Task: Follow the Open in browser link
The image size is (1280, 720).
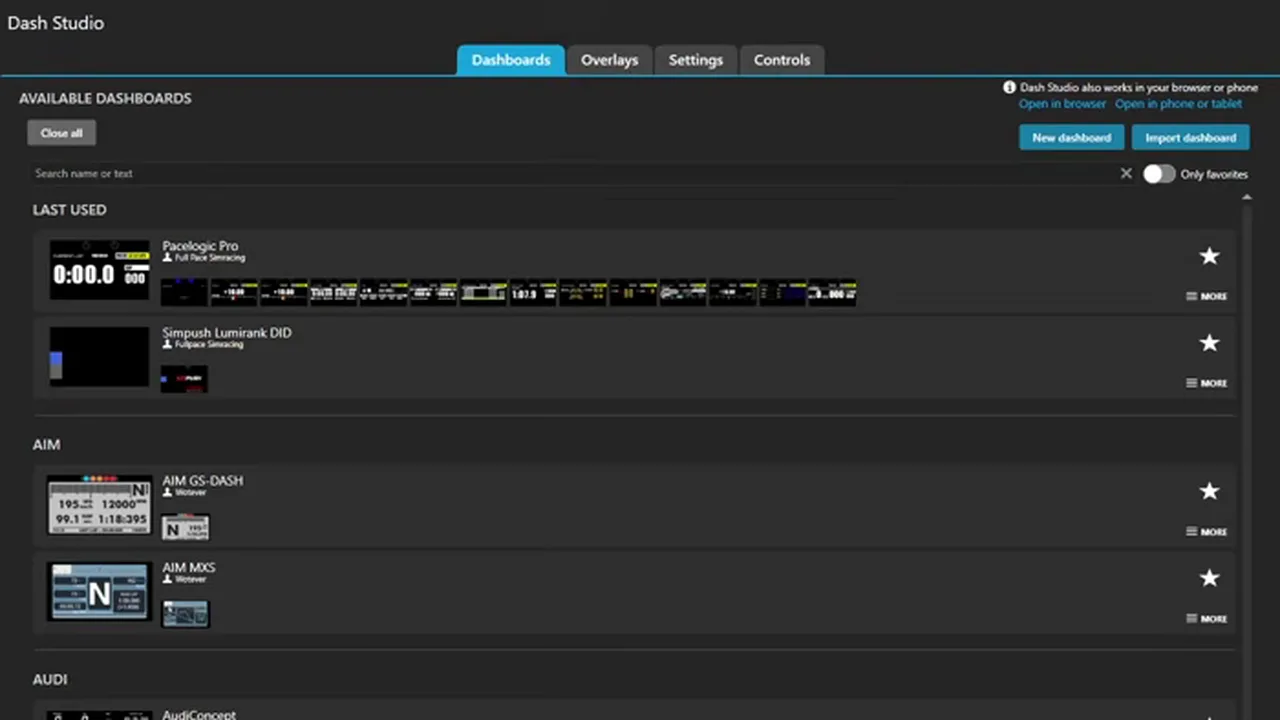Action: [x=1062, y=104]
